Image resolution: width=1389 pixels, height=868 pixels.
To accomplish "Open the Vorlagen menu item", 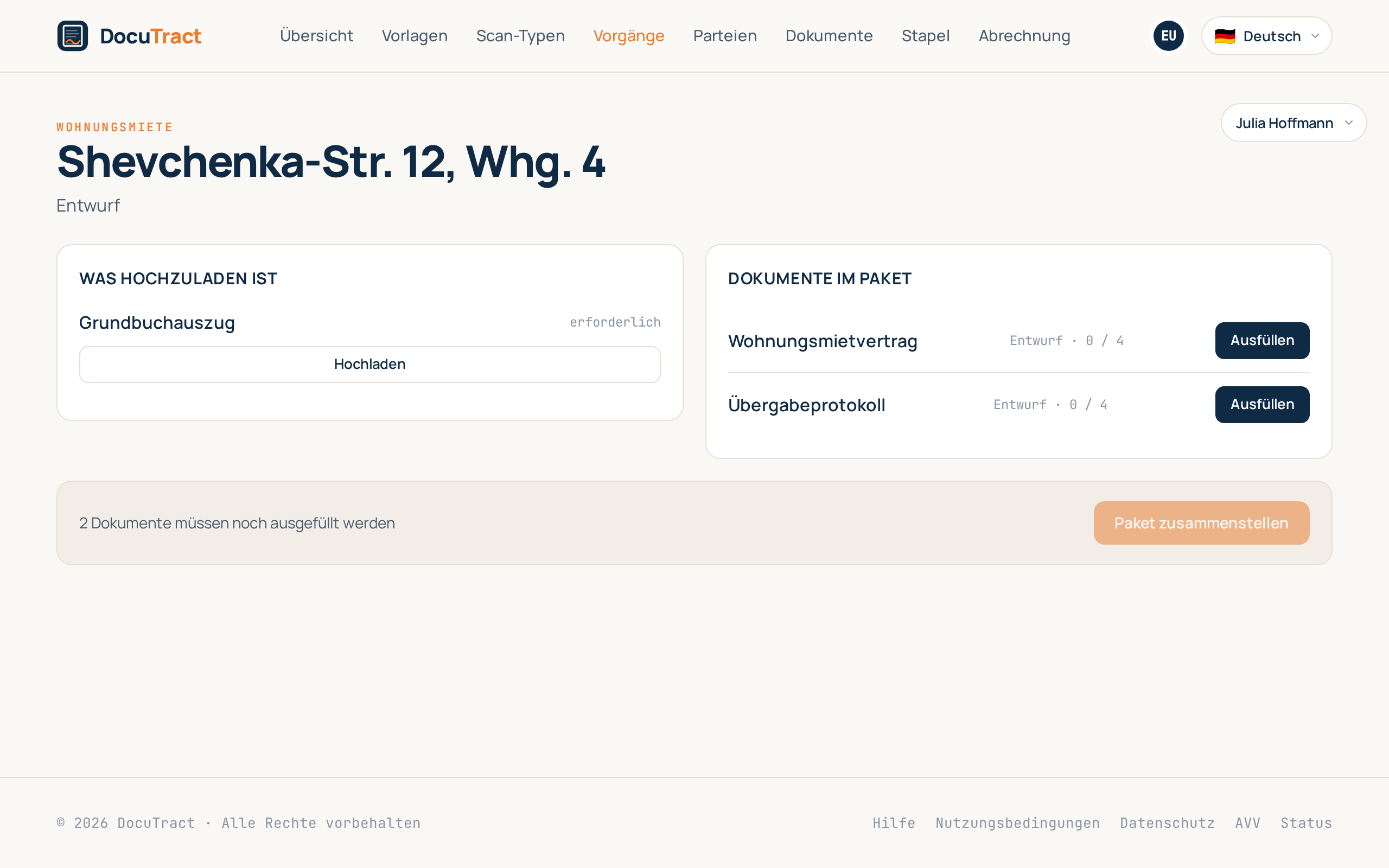I will 415,36.
